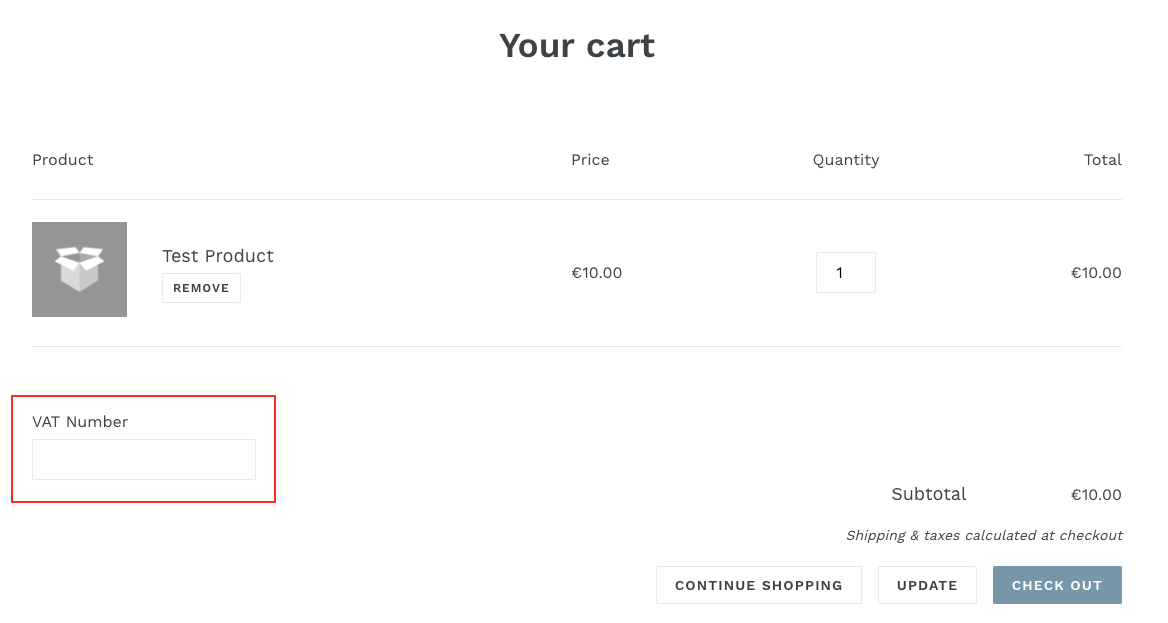Click the €10.00 line total in Total column
1168x623 pixels.
point(1096,273)
